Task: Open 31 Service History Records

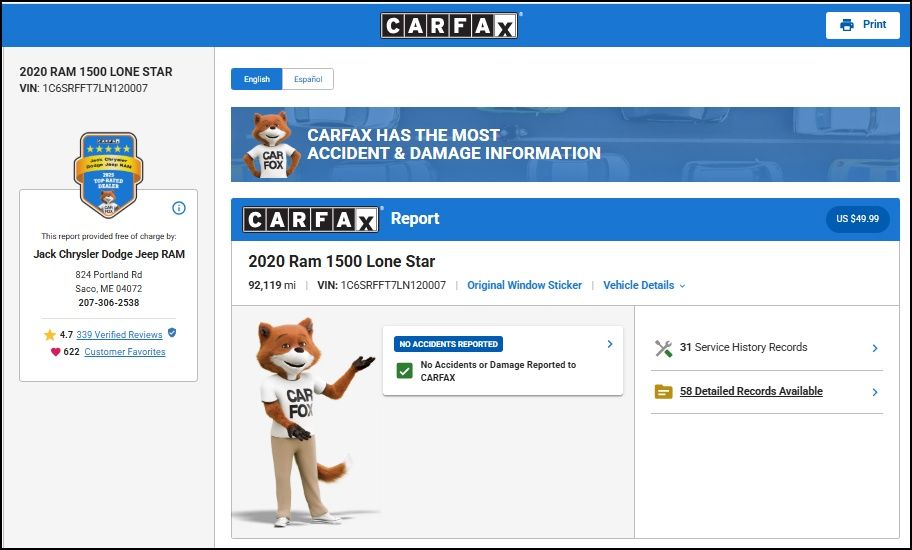Action: click(x=743, y=347)
